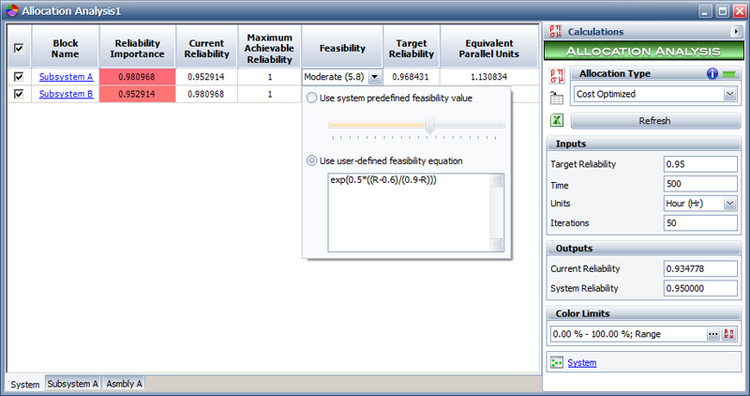The image size is (750, 396).
Task: Open the Moderate (5.8) feasibility dropdown
Action: (375, 77)
